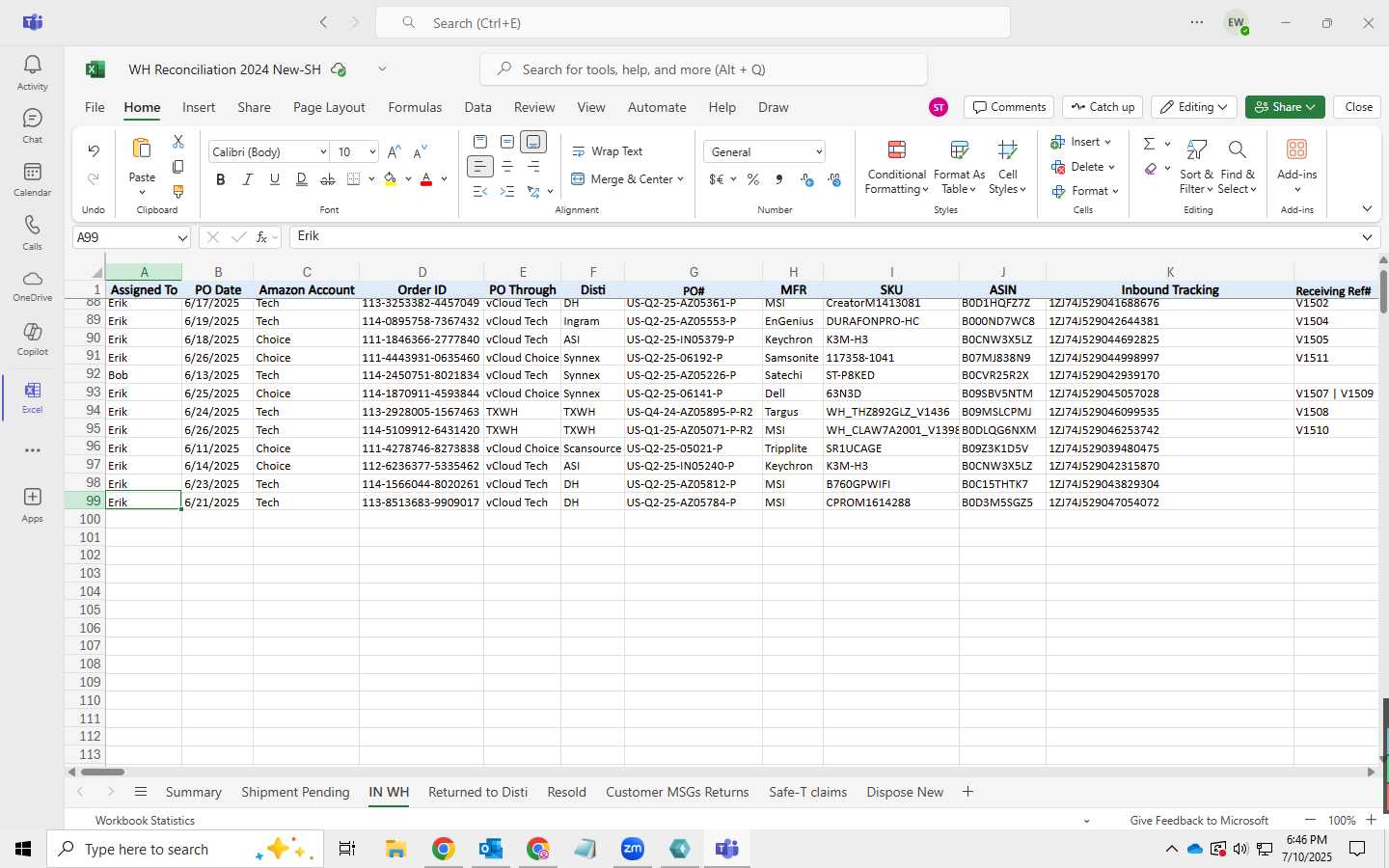The height and width of the screenshot is (868, 1389).
Task: Apply the red font color
Action: (426, 179)
